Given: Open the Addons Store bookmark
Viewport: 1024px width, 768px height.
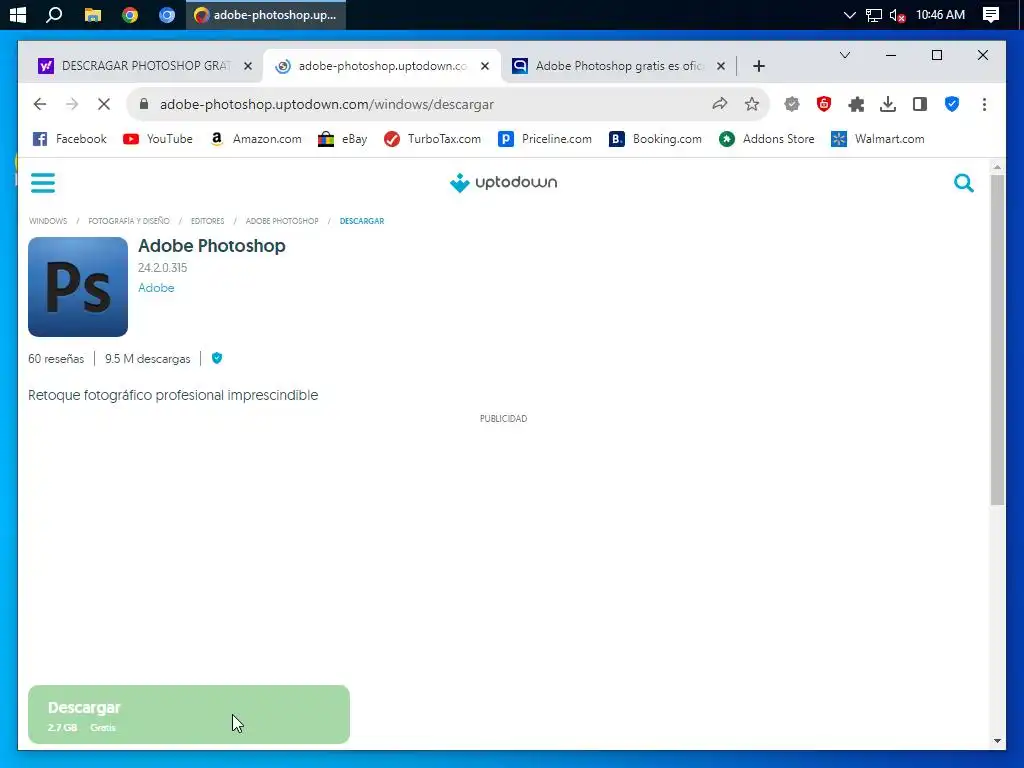Looking at the screenshot, I should [x=767, y=139].
